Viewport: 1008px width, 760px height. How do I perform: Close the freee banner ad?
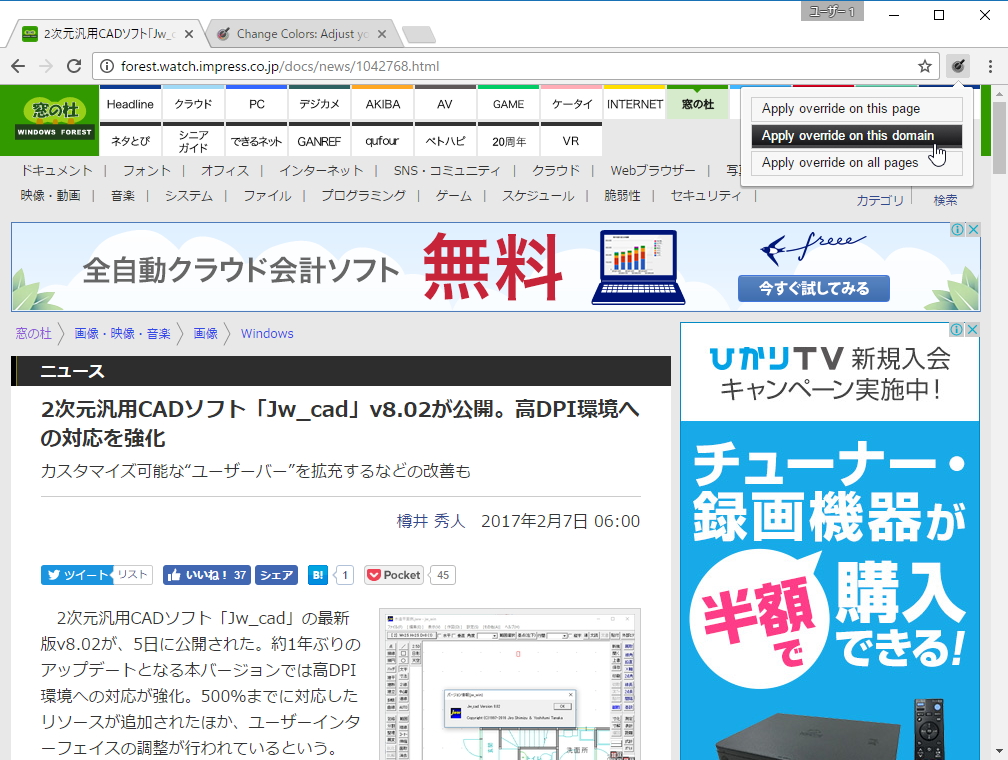point(973,229)
